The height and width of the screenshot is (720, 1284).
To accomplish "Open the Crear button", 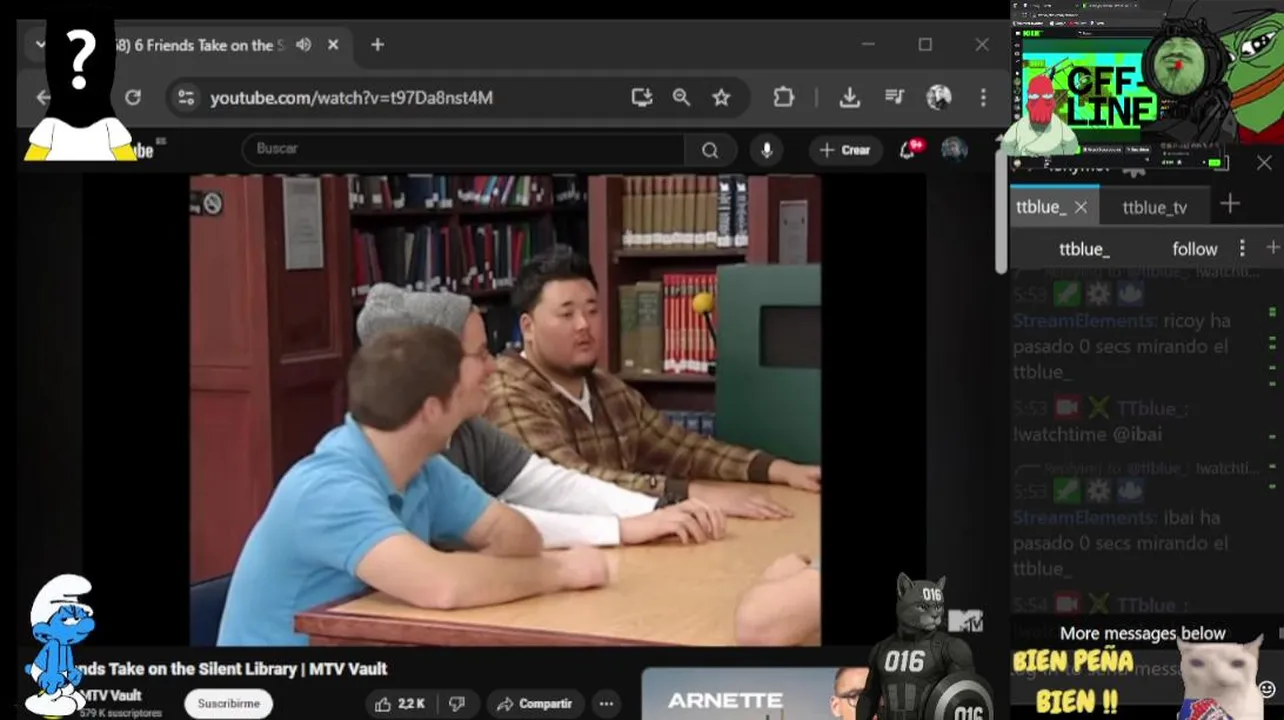I will click(845, 150).
